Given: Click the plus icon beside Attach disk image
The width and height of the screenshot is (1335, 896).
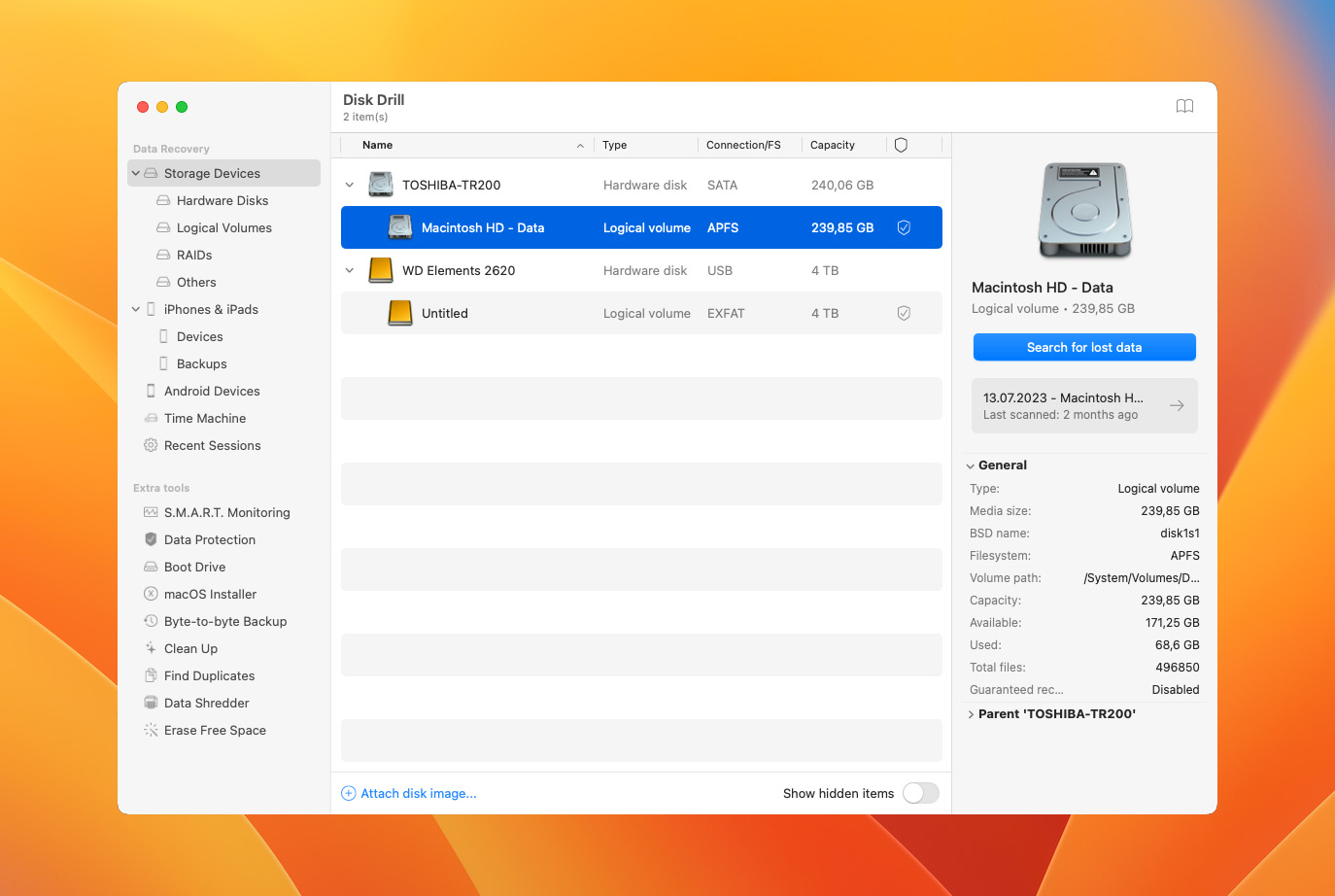Looking at the screenshot, I should tap(349, 793).
